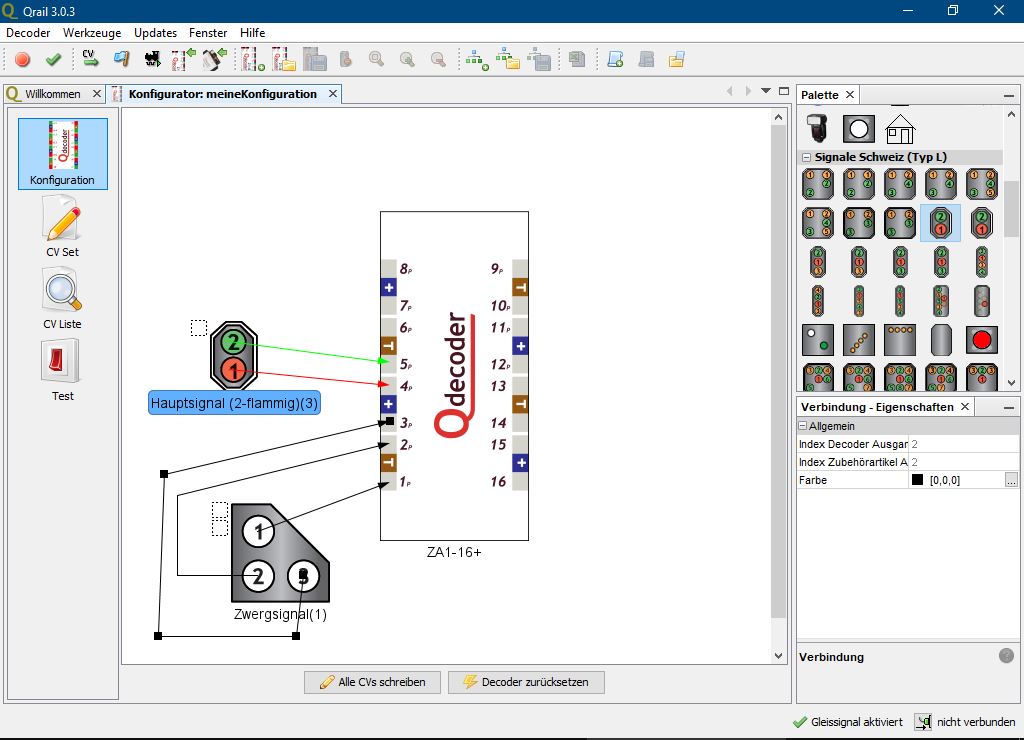Click the ZA1-16+ decoder label
The image size is (1024, 740).
pos(454,553)
